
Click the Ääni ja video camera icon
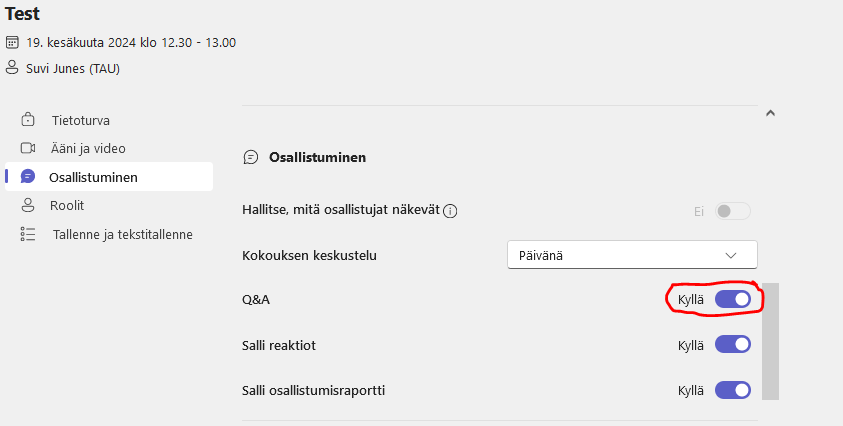coord(28,148)
